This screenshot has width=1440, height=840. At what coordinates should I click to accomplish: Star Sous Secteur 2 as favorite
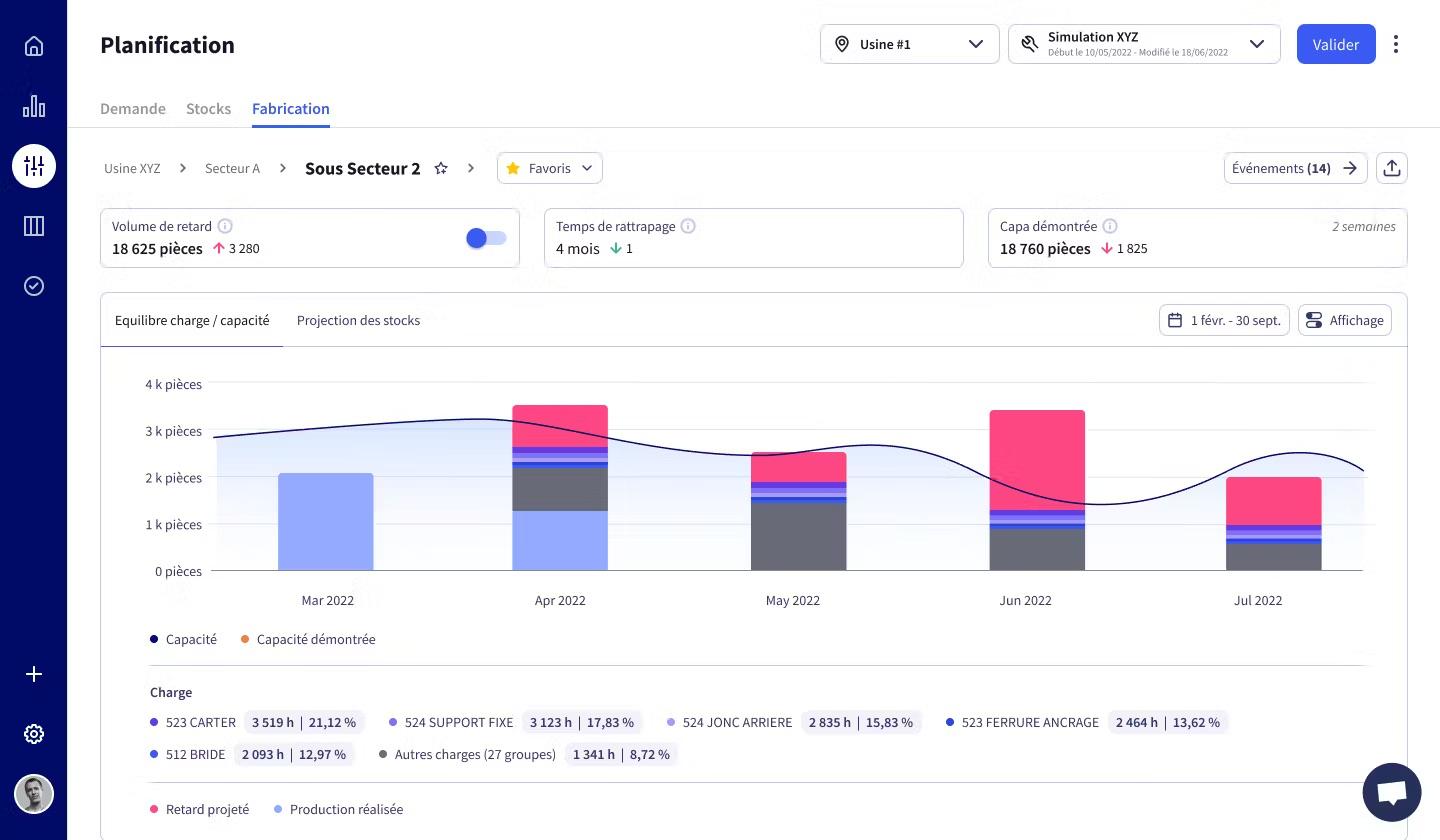coord(441,168)
